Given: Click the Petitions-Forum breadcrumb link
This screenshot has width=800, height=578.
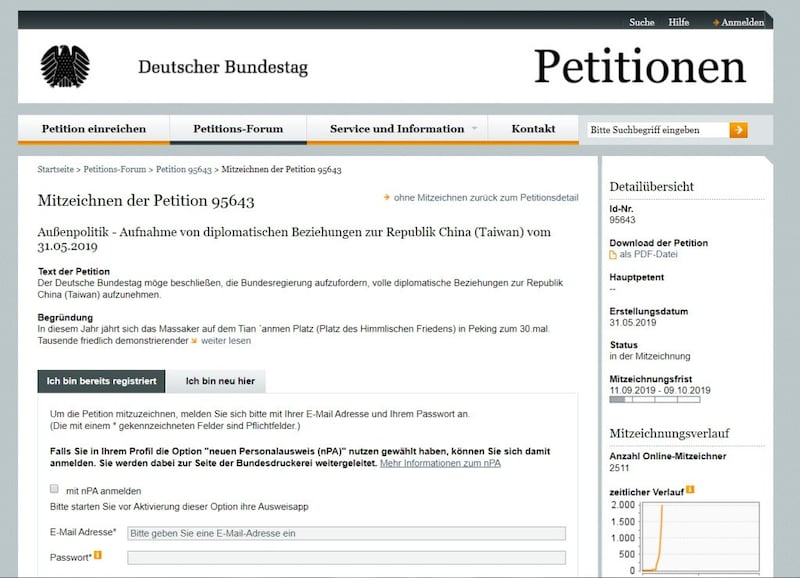Looking at the screenshot, I should tap(115, 169).
